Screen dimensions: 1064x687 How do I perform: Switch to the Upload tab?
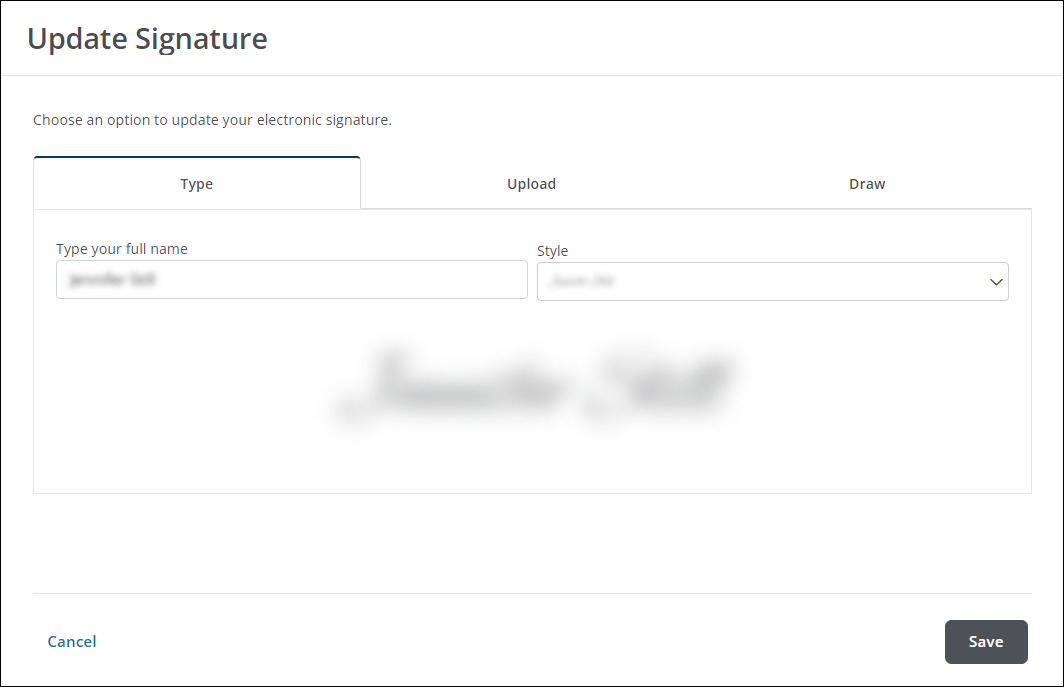pyautogui.click(x=531, y=184)
